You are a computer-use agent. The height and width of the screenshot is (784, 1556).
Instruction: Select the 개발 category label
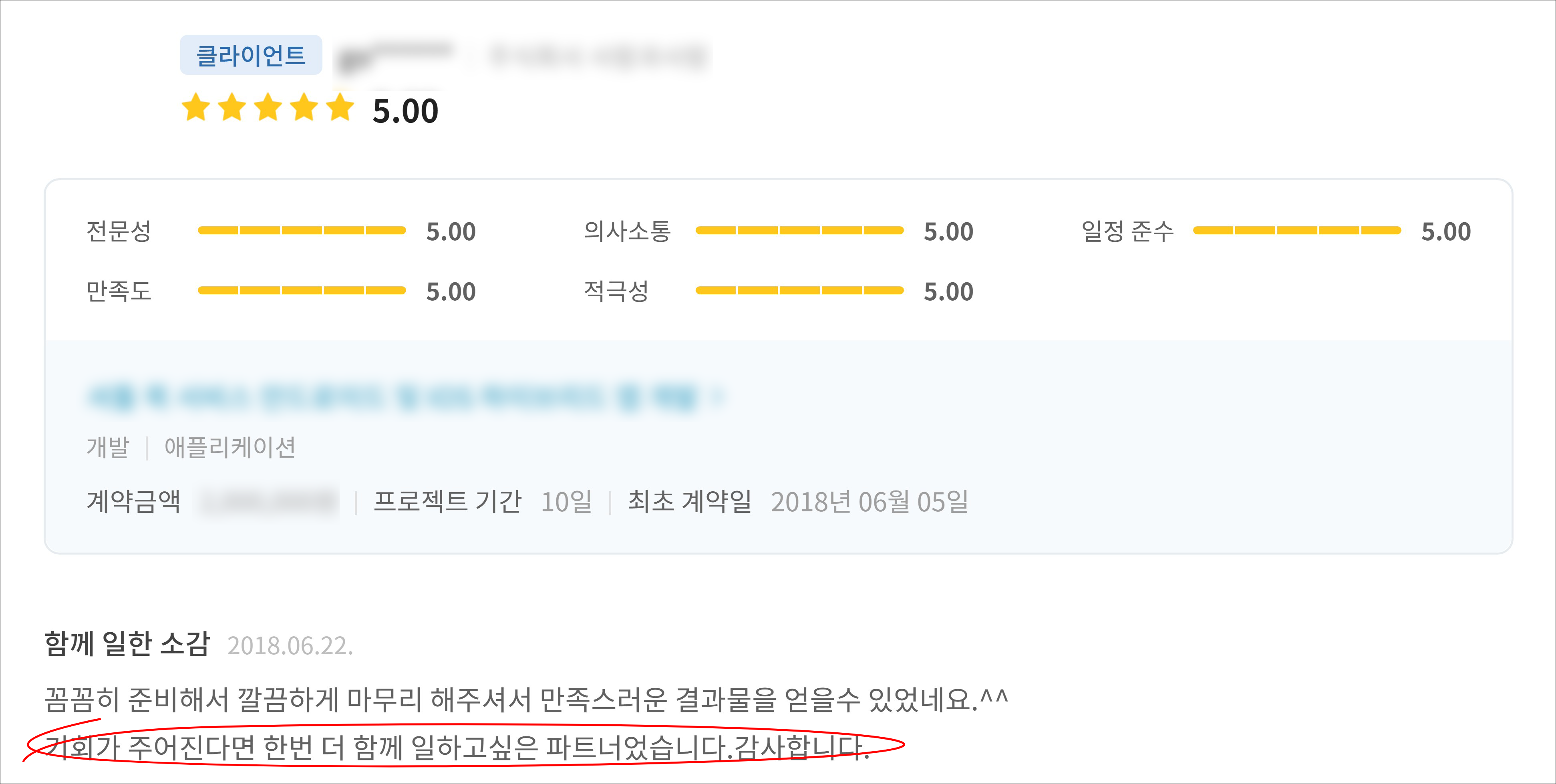click(x=107, y=447)
